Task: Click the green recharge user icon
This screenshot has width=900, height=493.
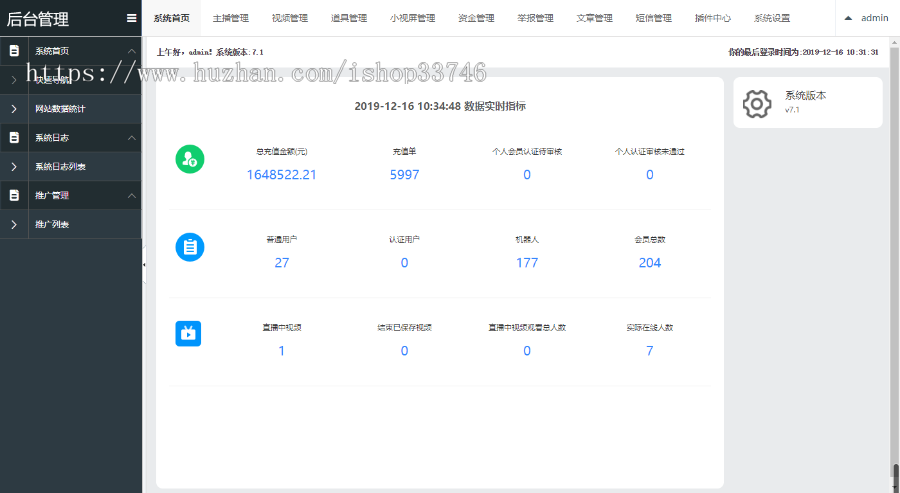Action: click(190, 160)
